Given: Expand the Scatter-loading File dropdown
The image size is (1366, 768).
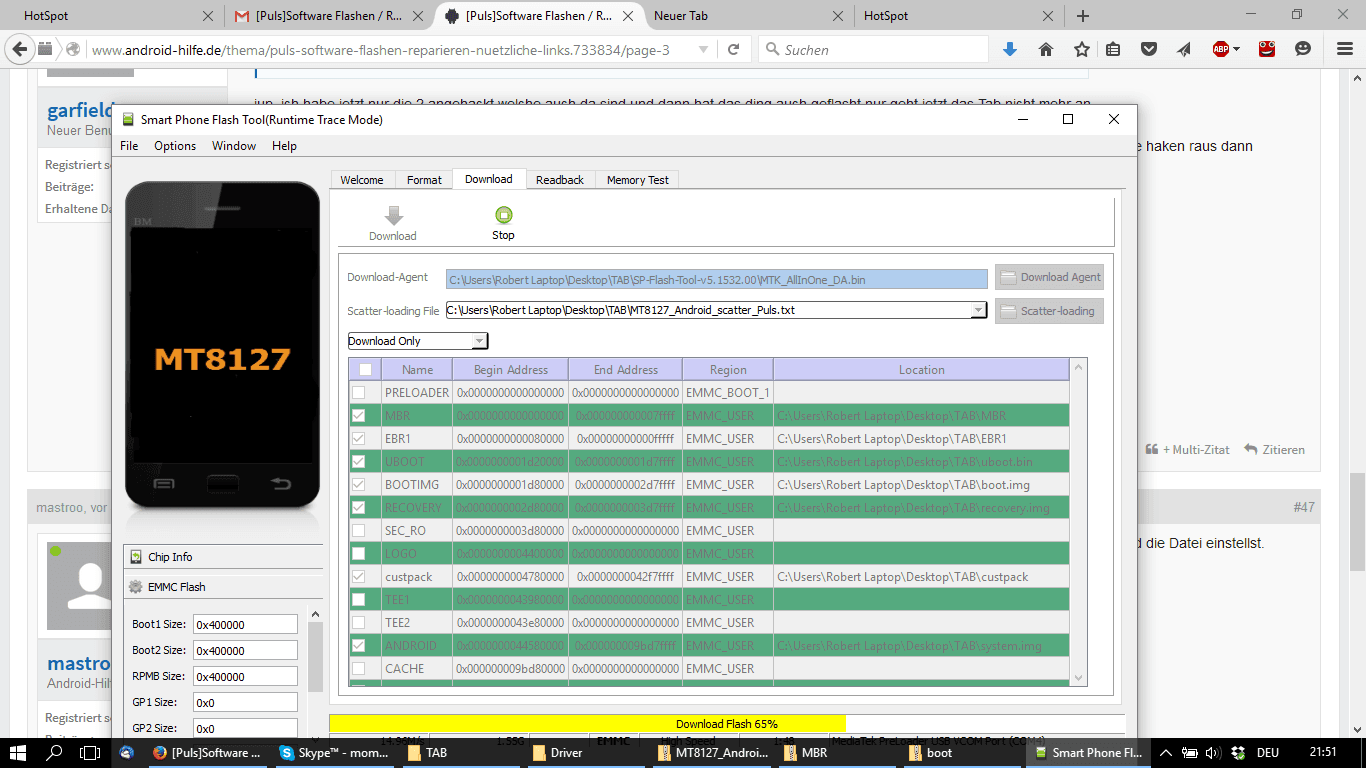Looking at the screenshot, I should 978,311.
